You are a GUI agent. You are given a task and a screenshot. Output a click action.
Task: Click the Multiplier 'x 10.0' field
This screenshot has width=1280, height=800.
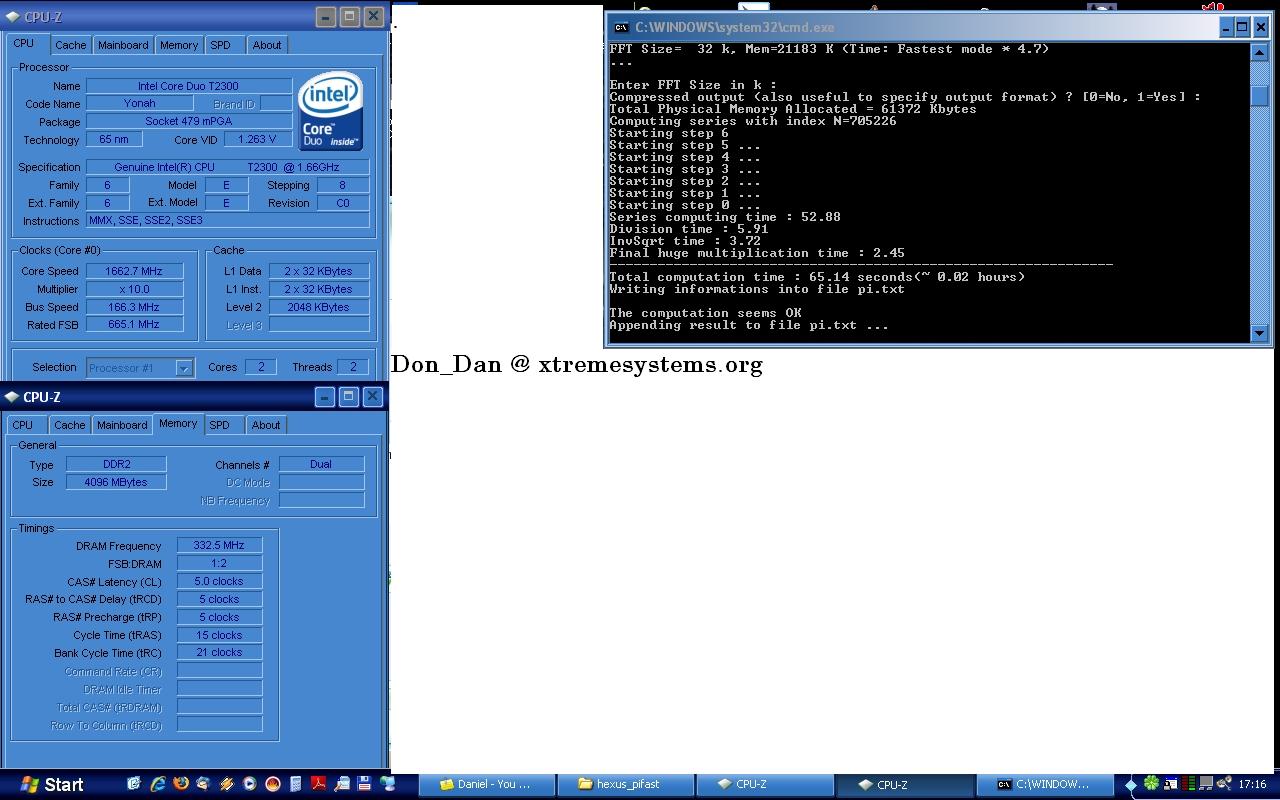coord(134,289)
